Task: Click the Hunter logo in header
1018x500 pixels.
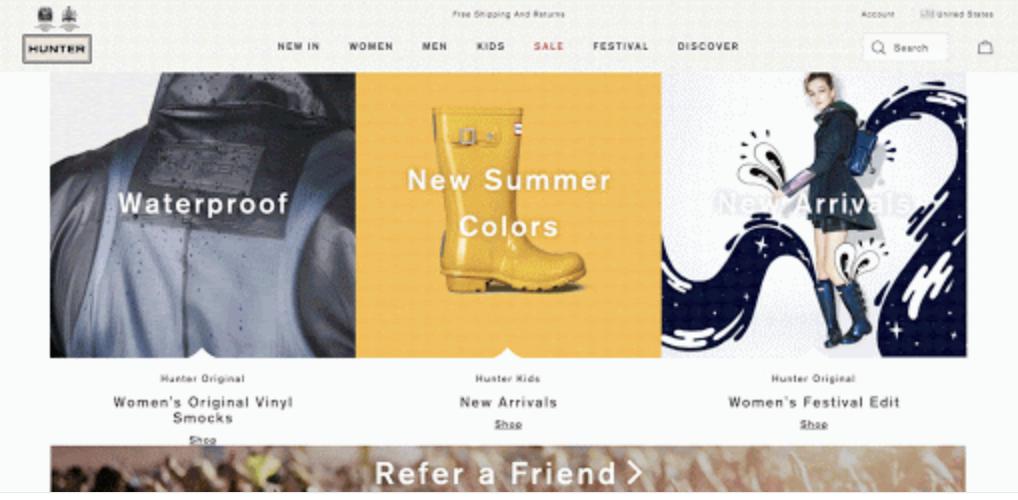Action: [x=57, y=49]
